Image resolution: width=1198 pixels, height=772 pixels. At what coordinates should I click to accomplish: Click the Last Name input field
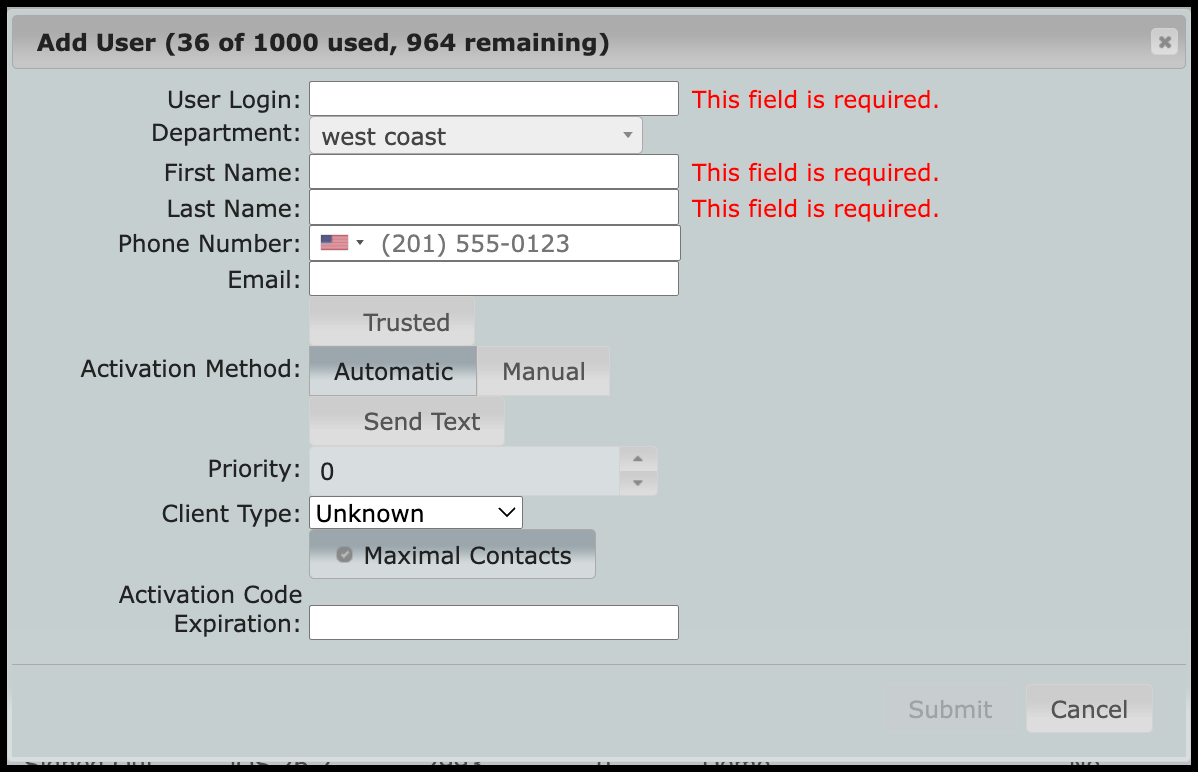tap(494, 208)
